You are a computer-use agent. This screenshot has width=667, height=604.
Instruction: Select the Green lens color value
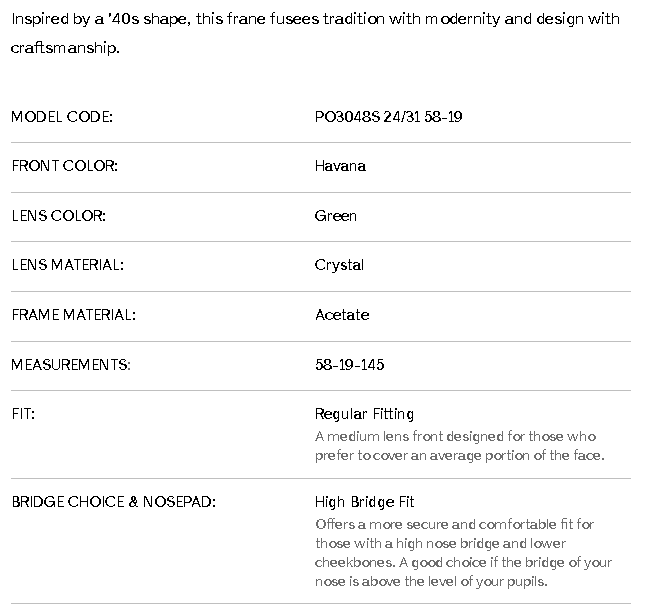(x=335, y=216)
